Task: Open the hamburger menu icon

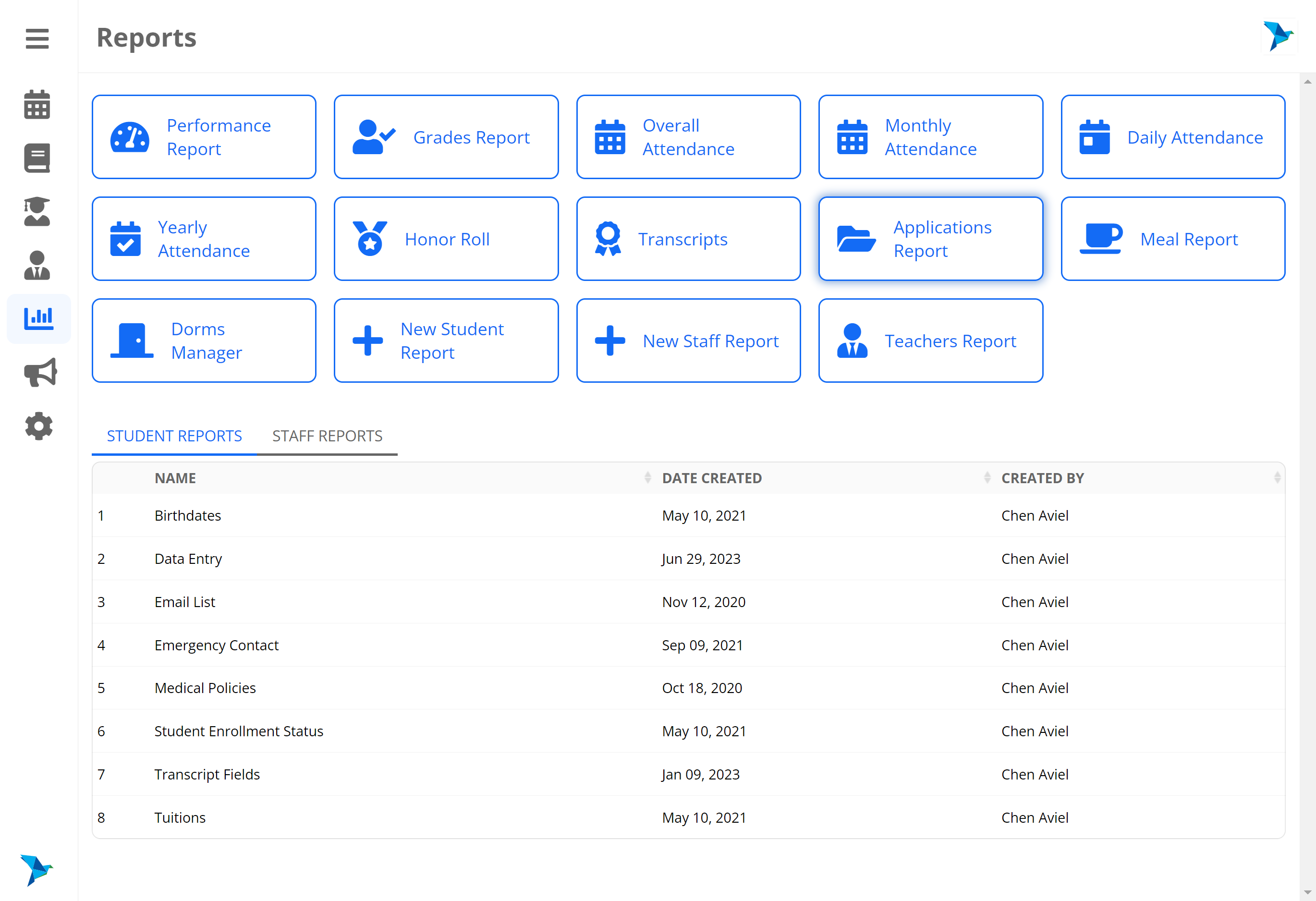Action: (37, 38)
